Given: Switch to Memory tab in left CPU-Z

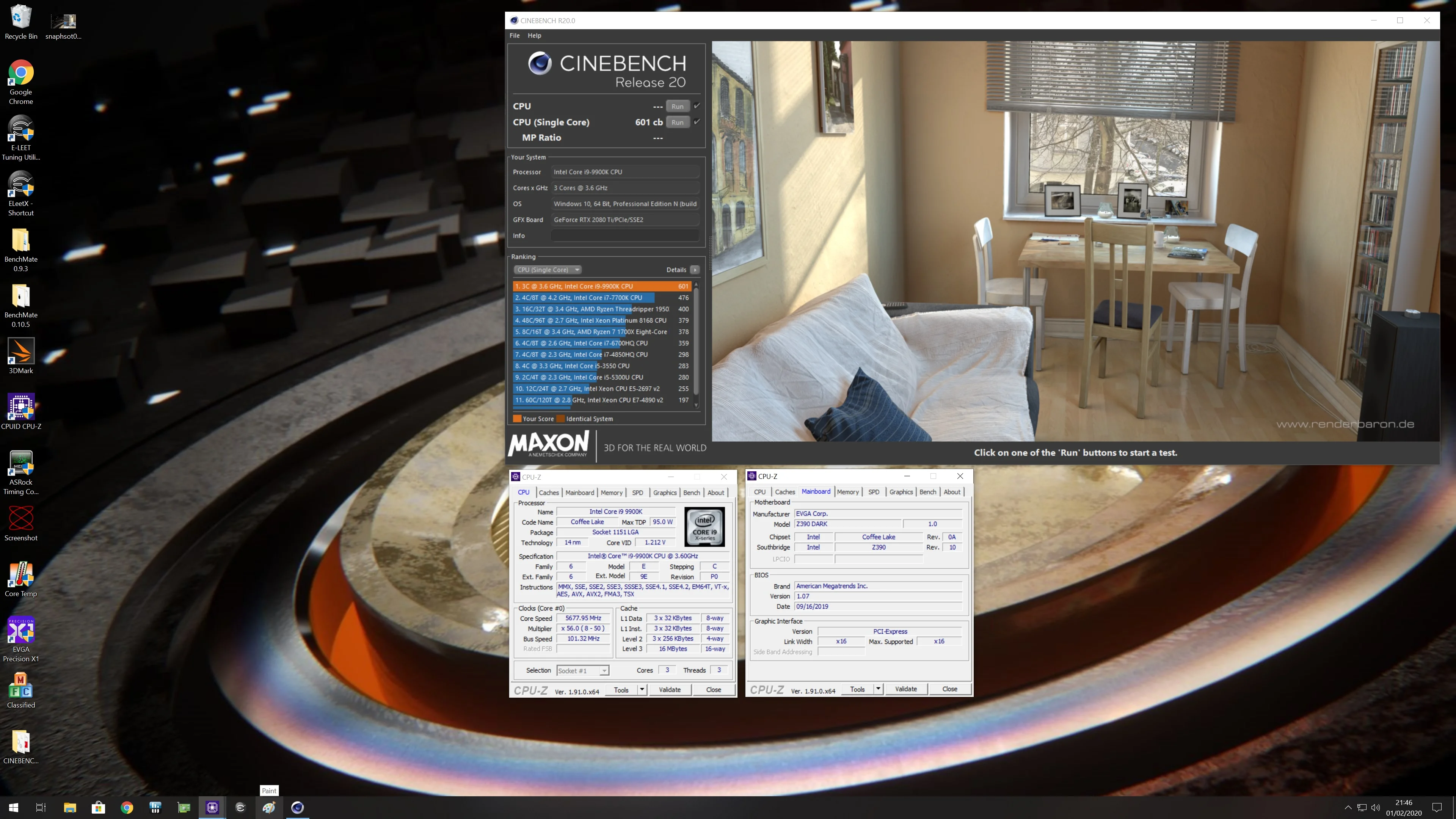Looking at the screenshot, I should [x=612, y=492].
